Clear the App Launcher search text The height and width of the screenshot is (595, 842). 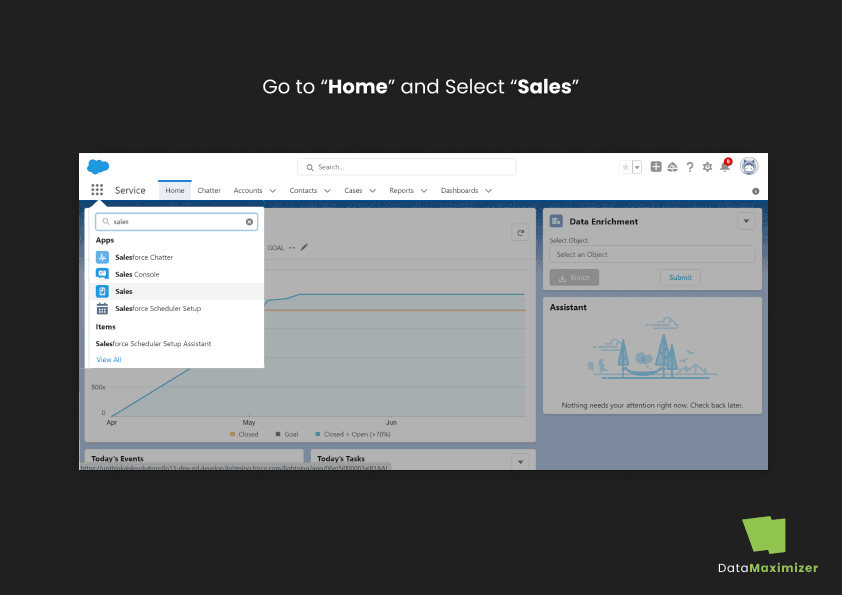(x=249, y=222)
